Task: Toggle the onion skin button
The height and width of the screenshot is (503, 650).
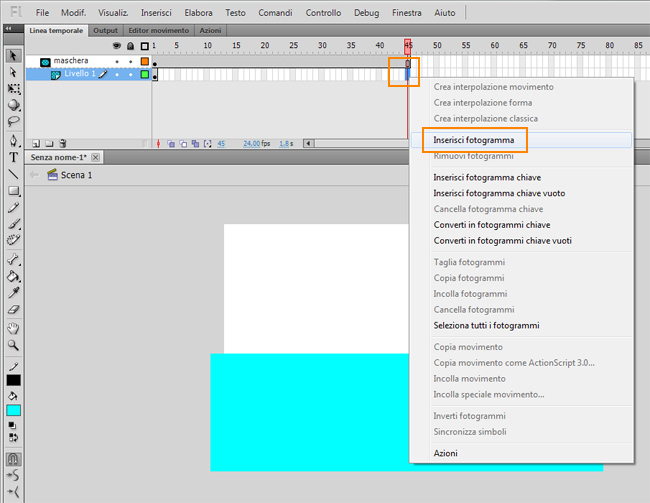Action: [171, 144]
